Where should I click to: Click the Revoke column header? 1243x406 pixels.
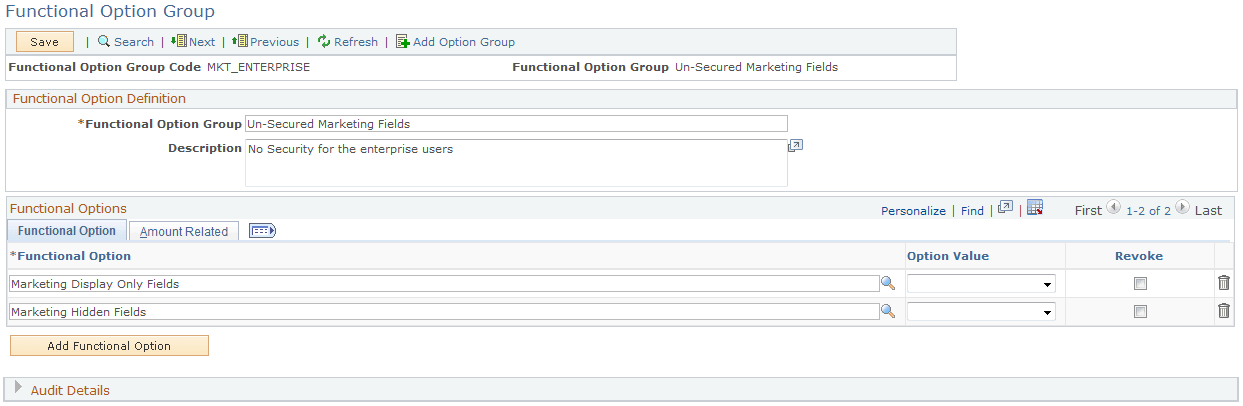coord(1139,256)
